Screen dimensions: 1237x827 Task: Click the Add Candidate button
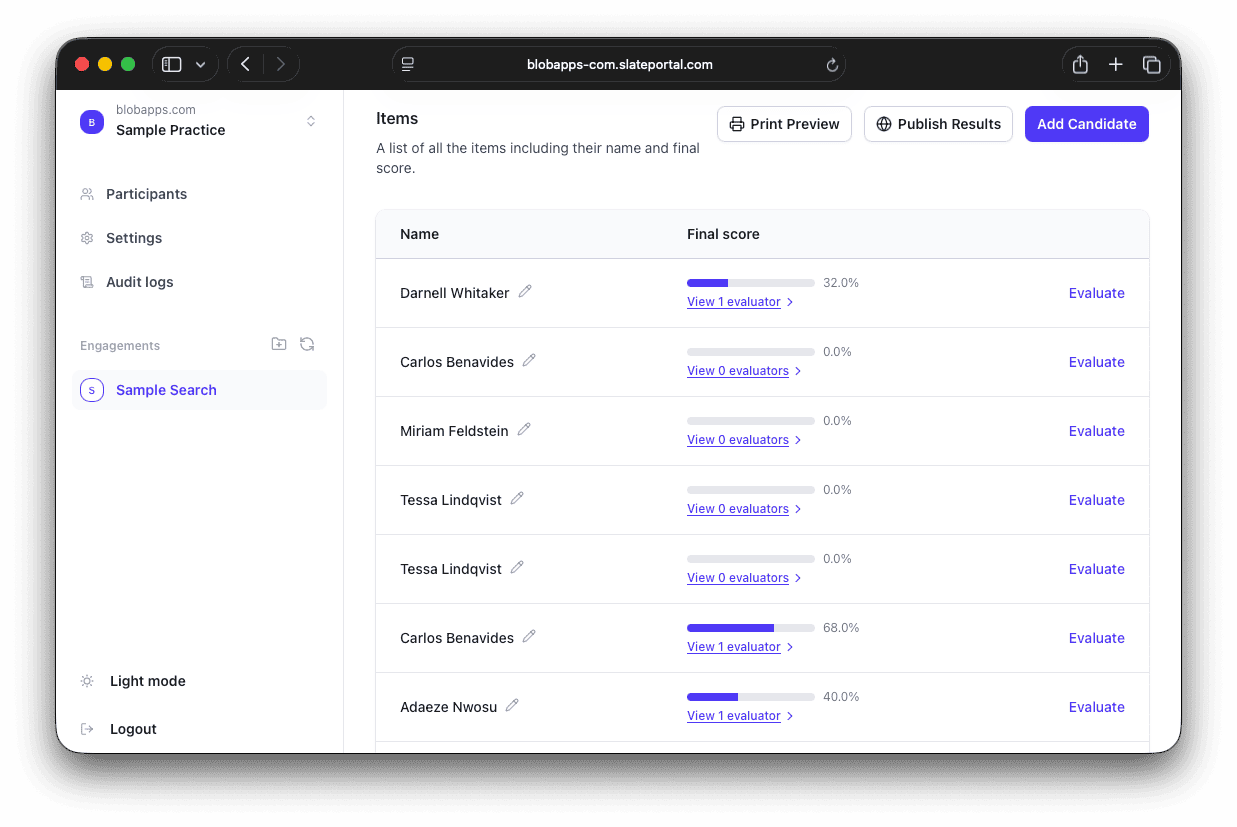[x=1086, y=124]
